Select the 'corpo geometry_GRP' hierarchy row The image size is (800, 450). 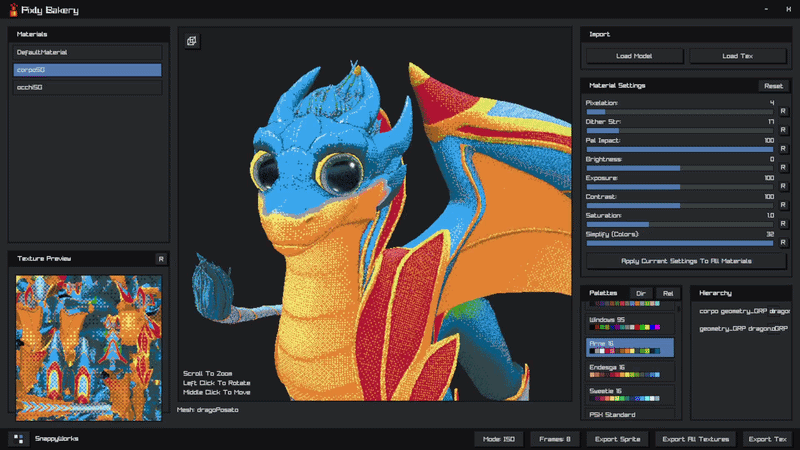[743, 311]
